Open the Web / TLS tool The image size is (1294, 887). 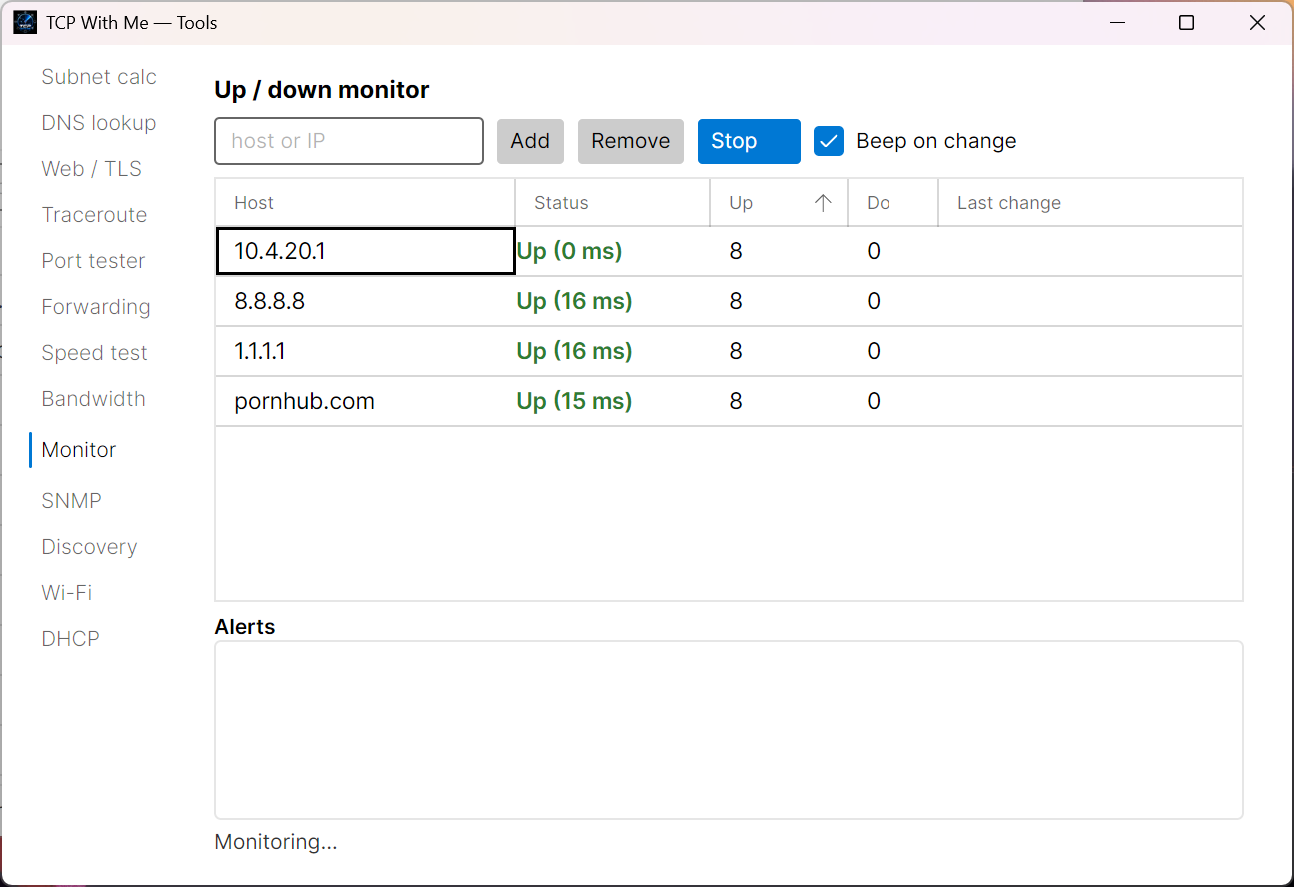tap(92, 169)
